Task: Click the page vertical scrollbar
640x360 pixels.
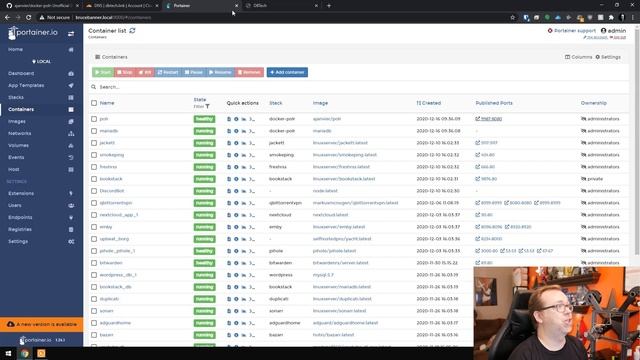Action: 637,143
